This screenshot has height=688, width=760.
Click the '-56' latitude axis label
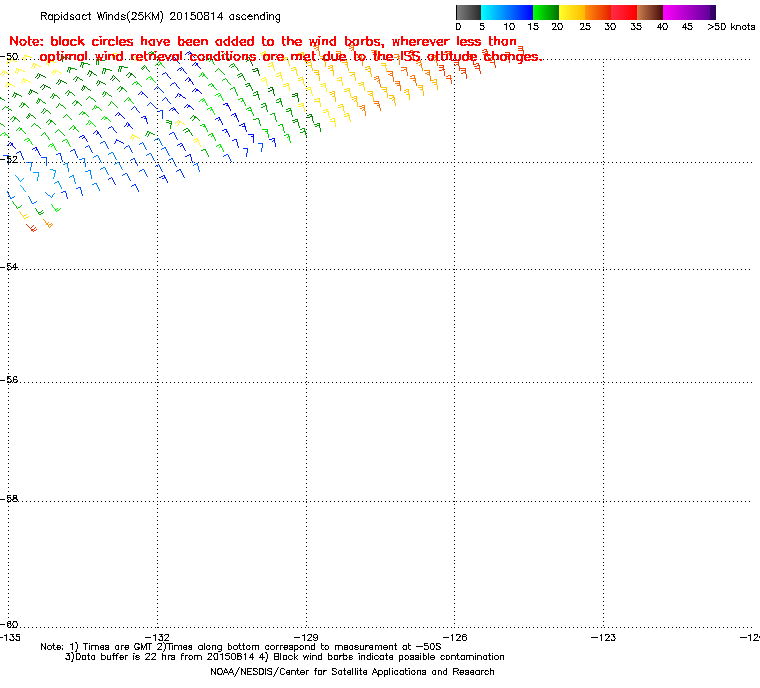click(x=9, y=380)
